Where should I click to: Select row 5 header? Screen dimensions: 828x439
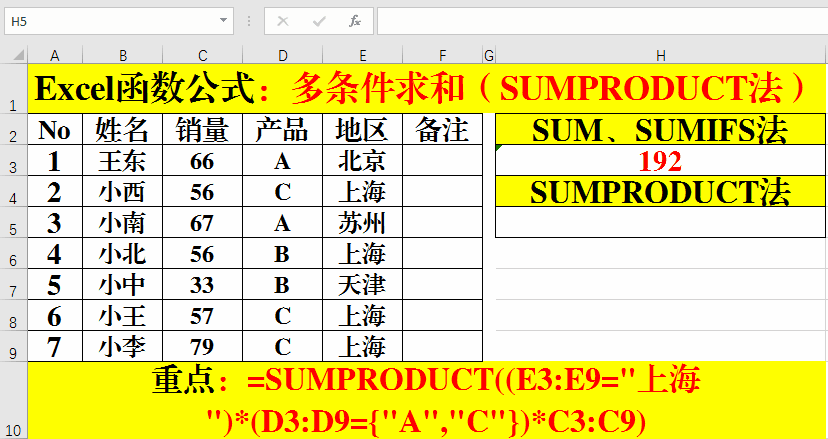(x=14, y=222)
